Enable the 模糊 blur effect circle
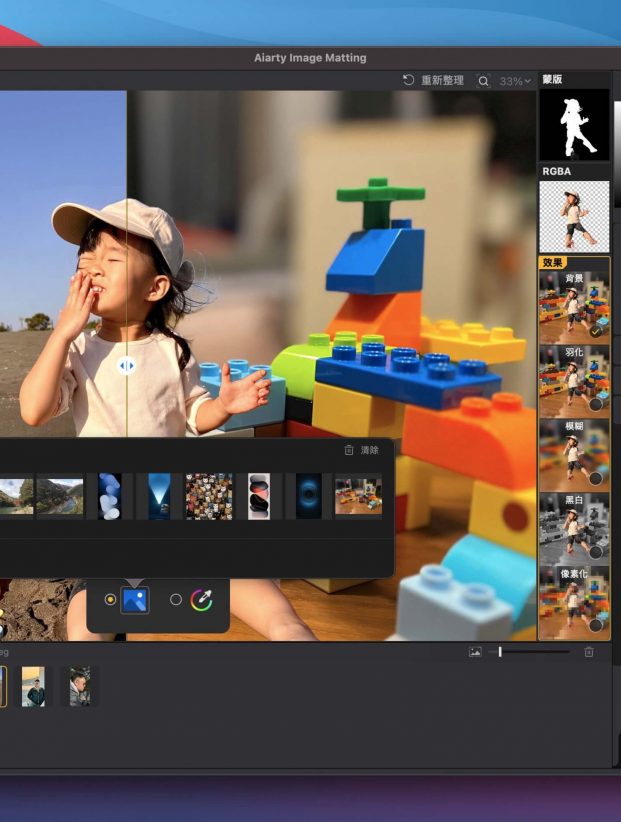621x822 pixels. click(596, 478)
